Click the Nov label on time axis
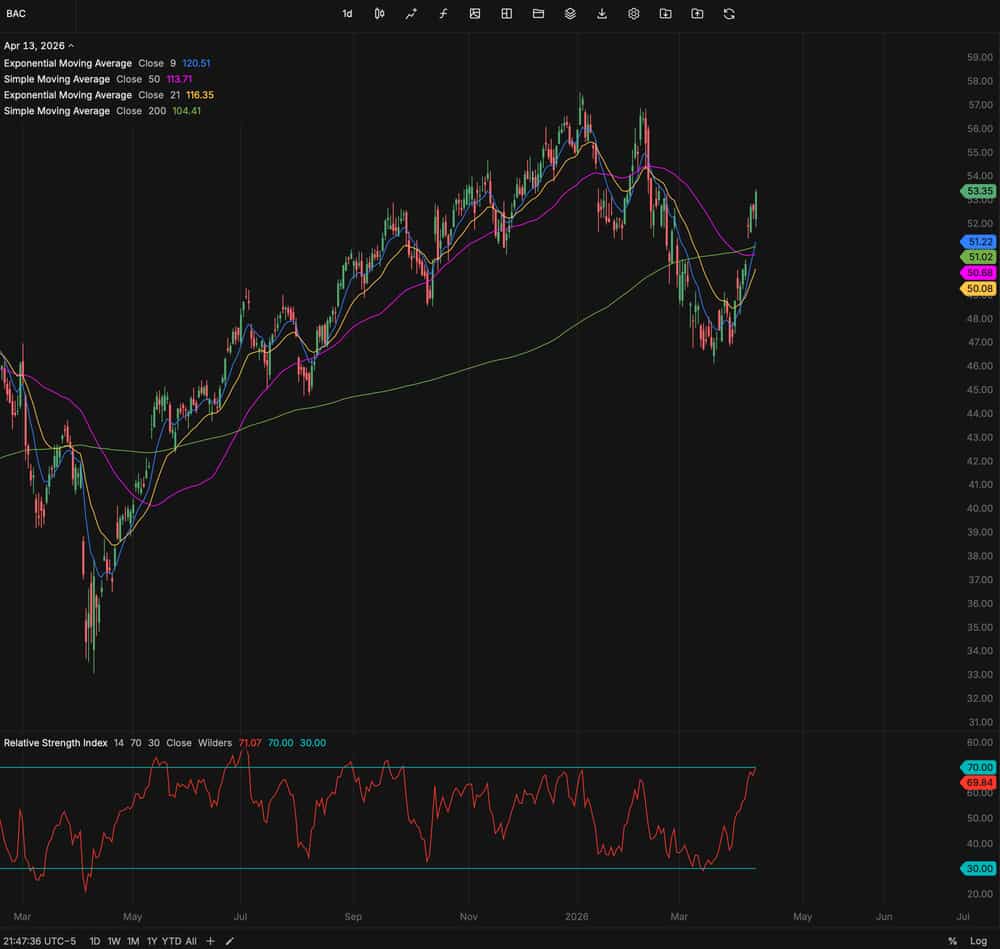 pos(469,916)
